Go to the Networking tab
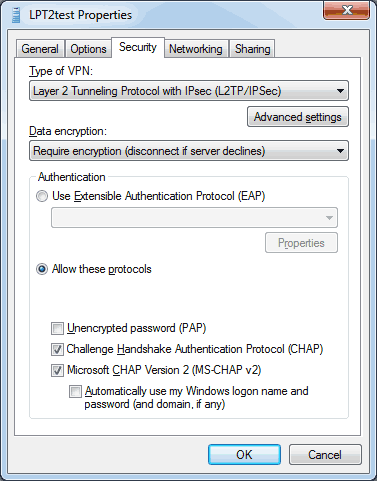The image size is (377, 481). (x=196, y=49)
